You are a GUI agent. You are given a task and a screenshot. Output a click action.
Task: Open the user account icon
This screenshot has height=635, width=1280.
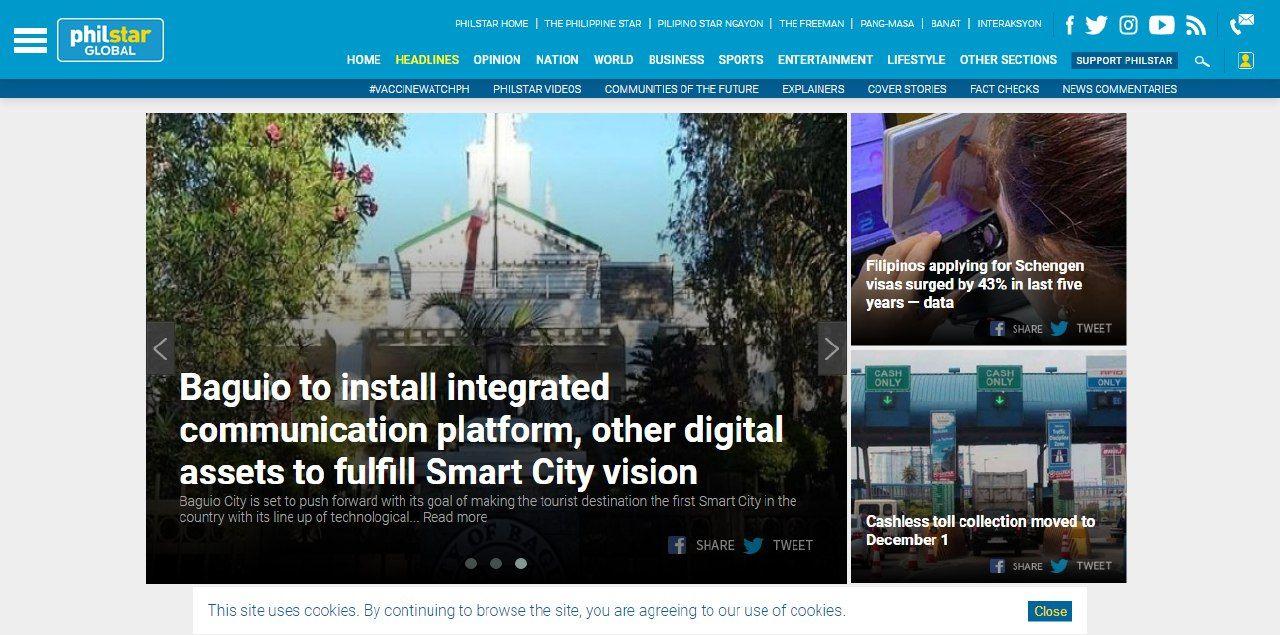[x=1245, y=60]
